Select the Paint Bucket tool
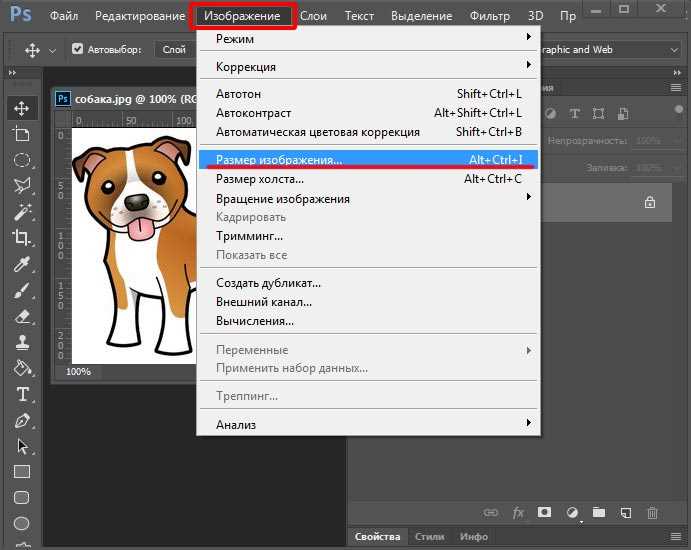 [22, 368]
